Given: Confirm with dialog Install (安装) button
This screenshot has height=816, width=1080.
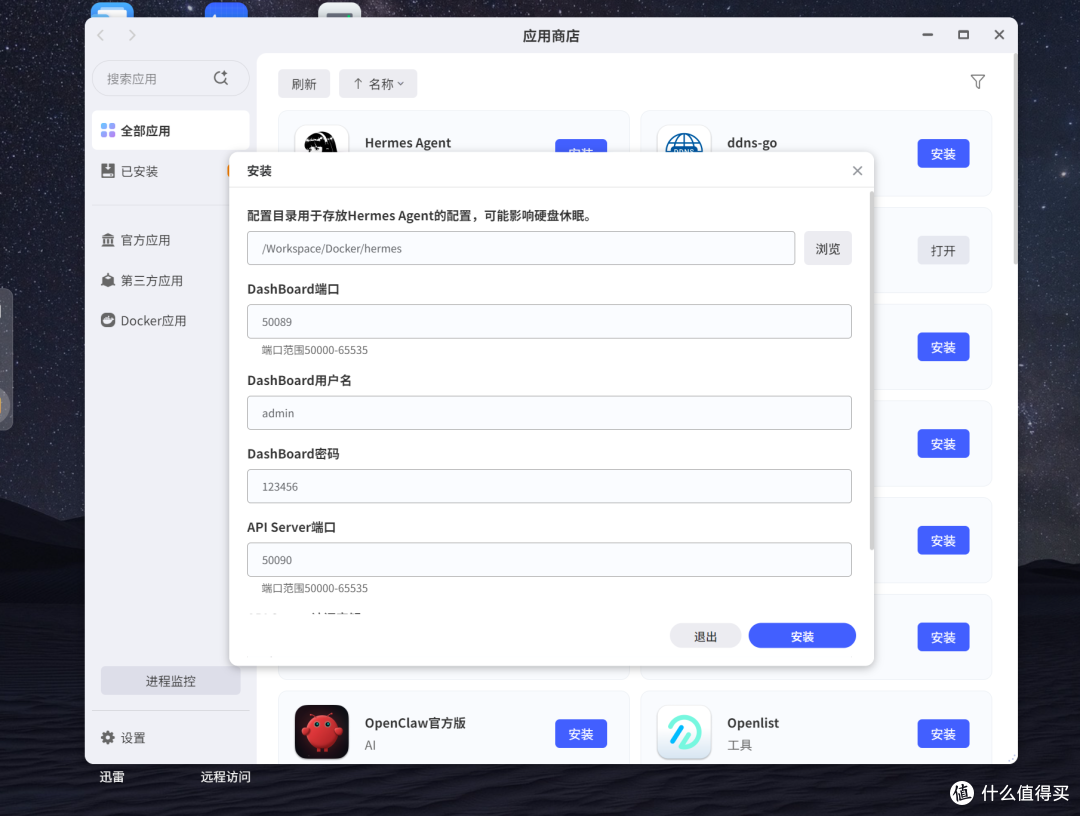Looking at the screenshot, I should [x=802, y=636].
